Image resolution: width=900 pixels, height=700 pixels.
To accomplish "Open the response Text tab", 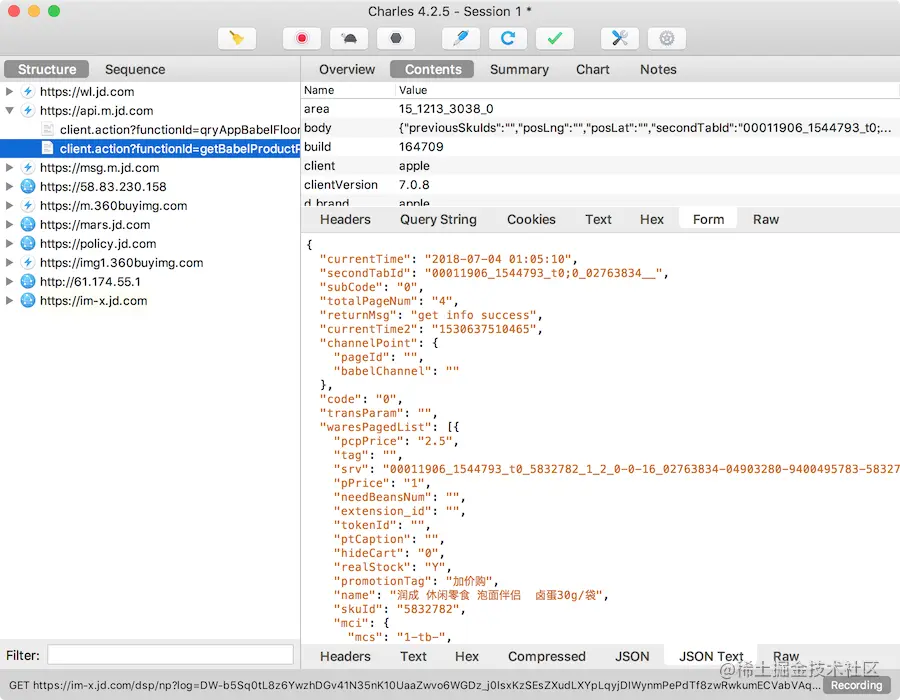I will (x=413, y=656).
